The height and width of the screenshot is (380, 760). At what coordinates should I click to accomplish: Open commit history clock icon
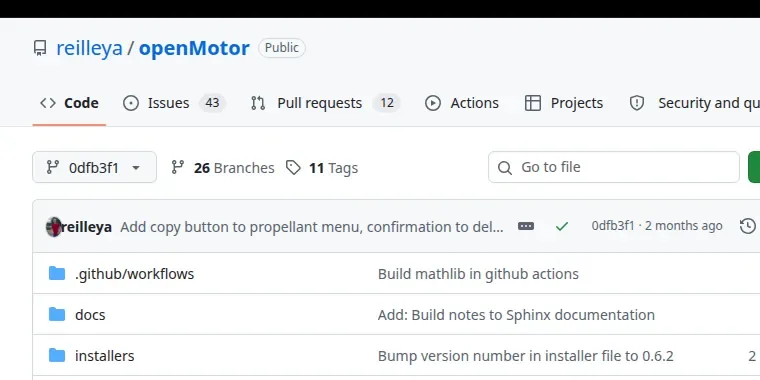click(748, 226)
